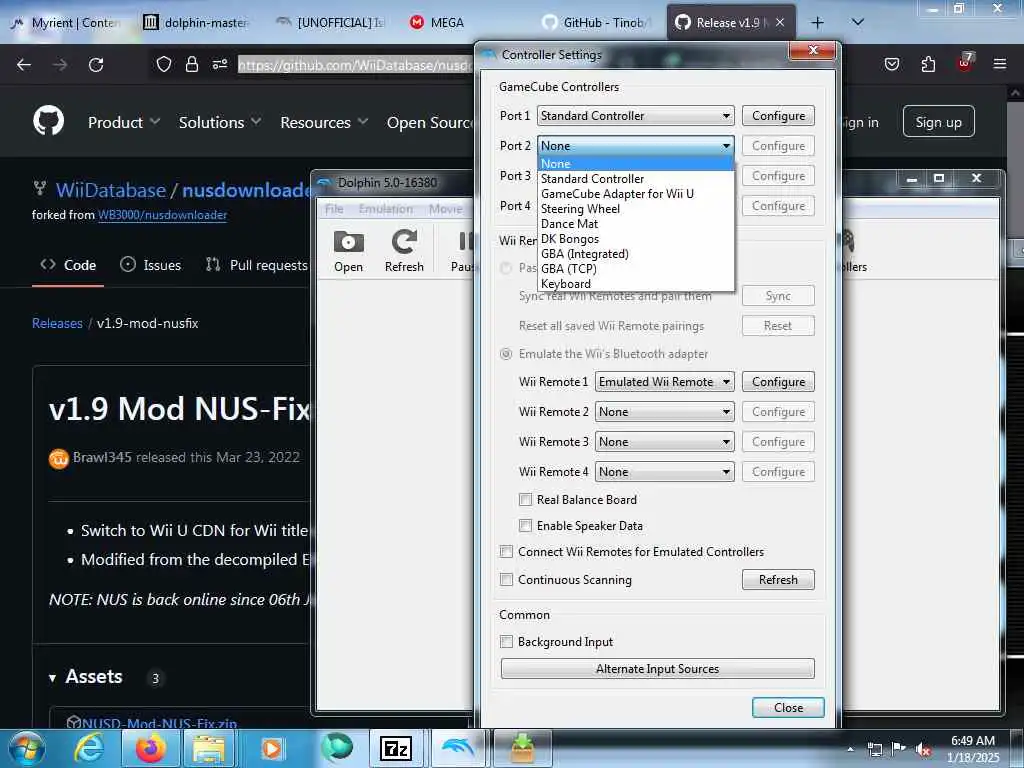The image size is (1024, 768).
Task: Open the list all tabs chevron
Action: pyautogui.click(x=858, y=22)
